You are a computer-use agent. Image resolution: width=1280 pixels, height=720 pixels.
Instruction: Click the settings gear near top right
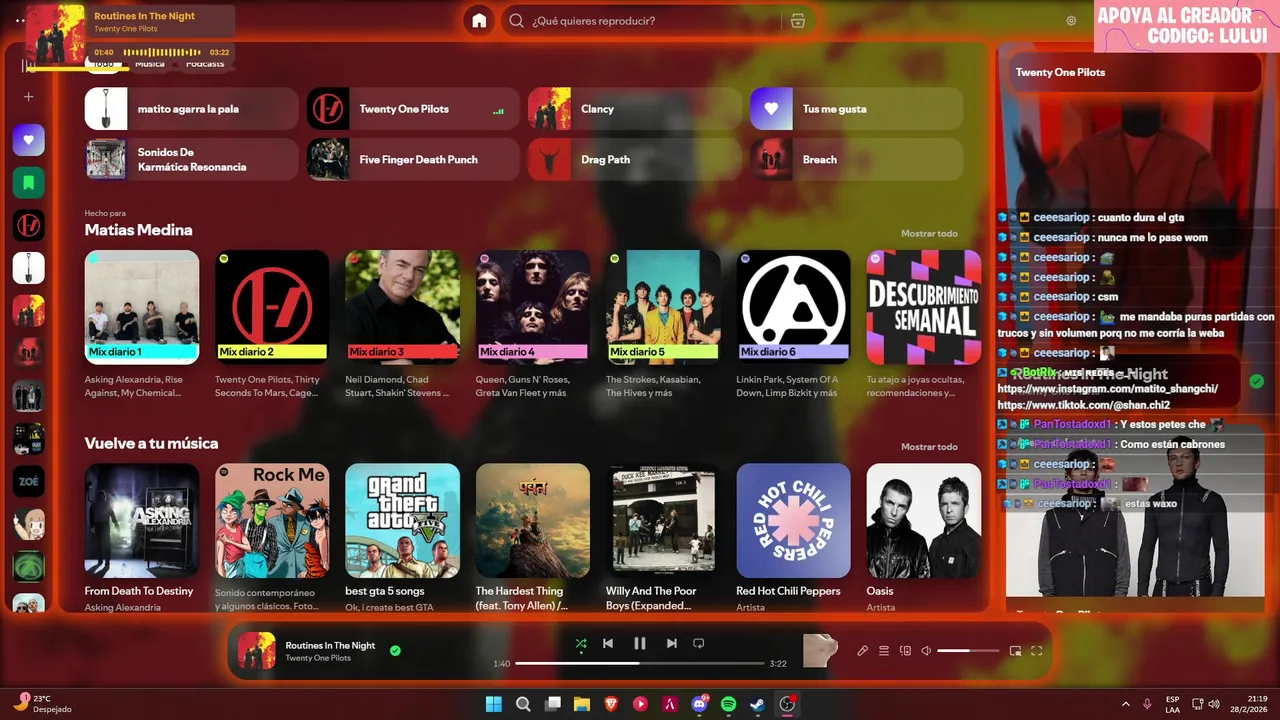point(1071,21)
